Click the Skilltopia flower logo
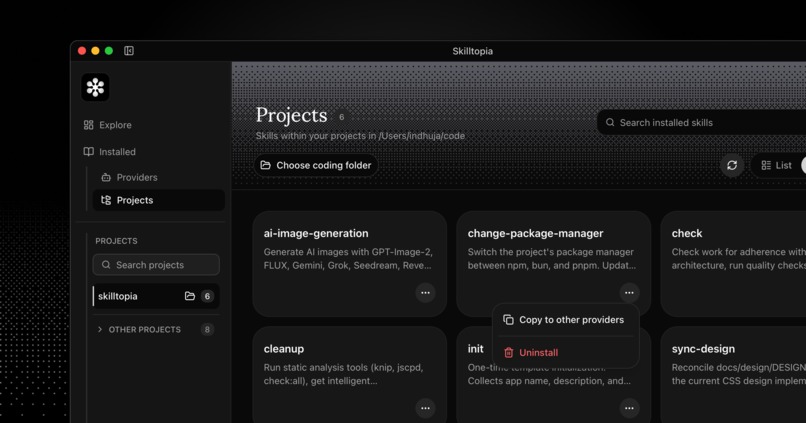 click(95, 87)
